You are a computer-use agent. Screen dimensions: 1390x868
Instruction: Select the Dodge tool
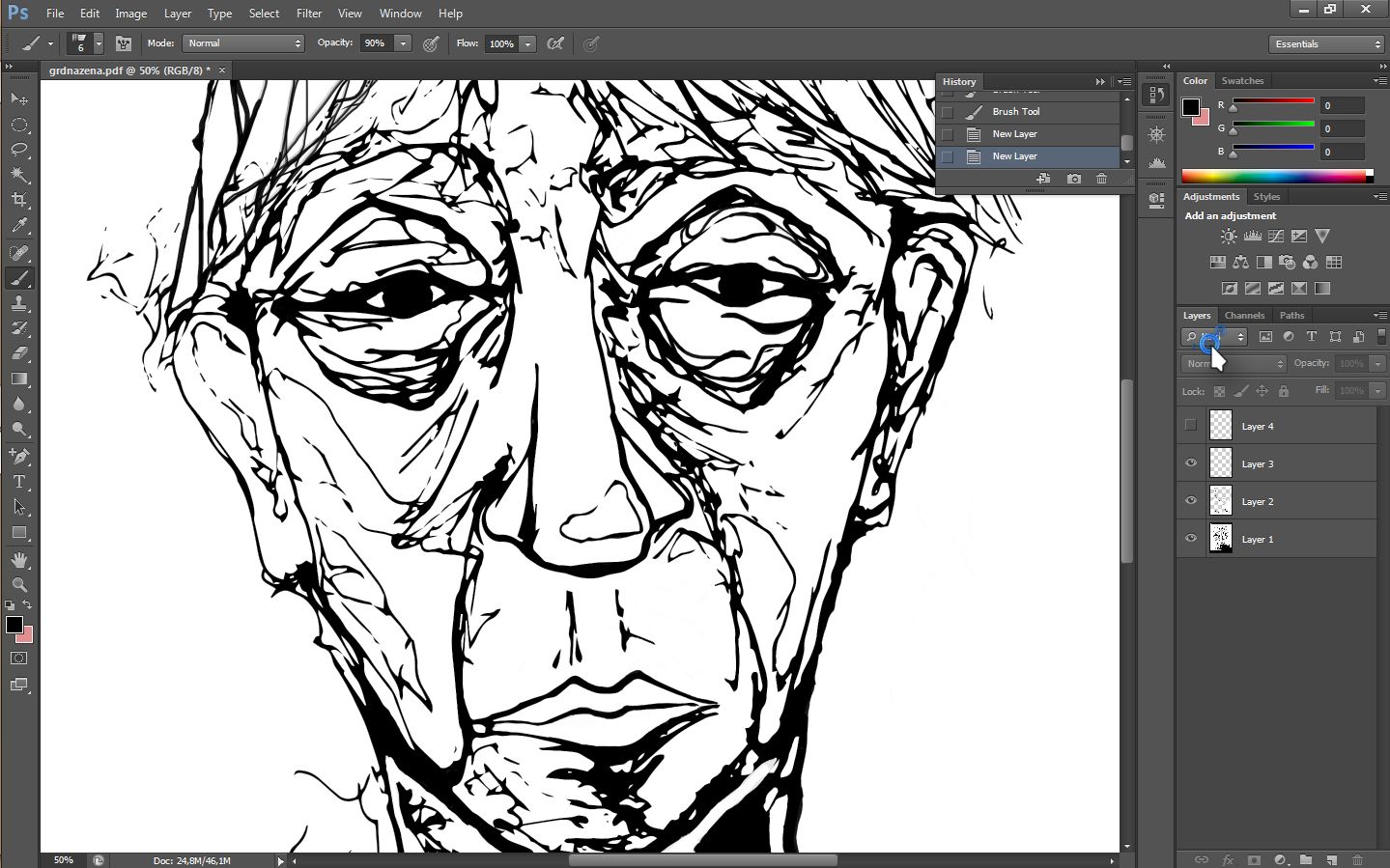(x=19, y=429)
